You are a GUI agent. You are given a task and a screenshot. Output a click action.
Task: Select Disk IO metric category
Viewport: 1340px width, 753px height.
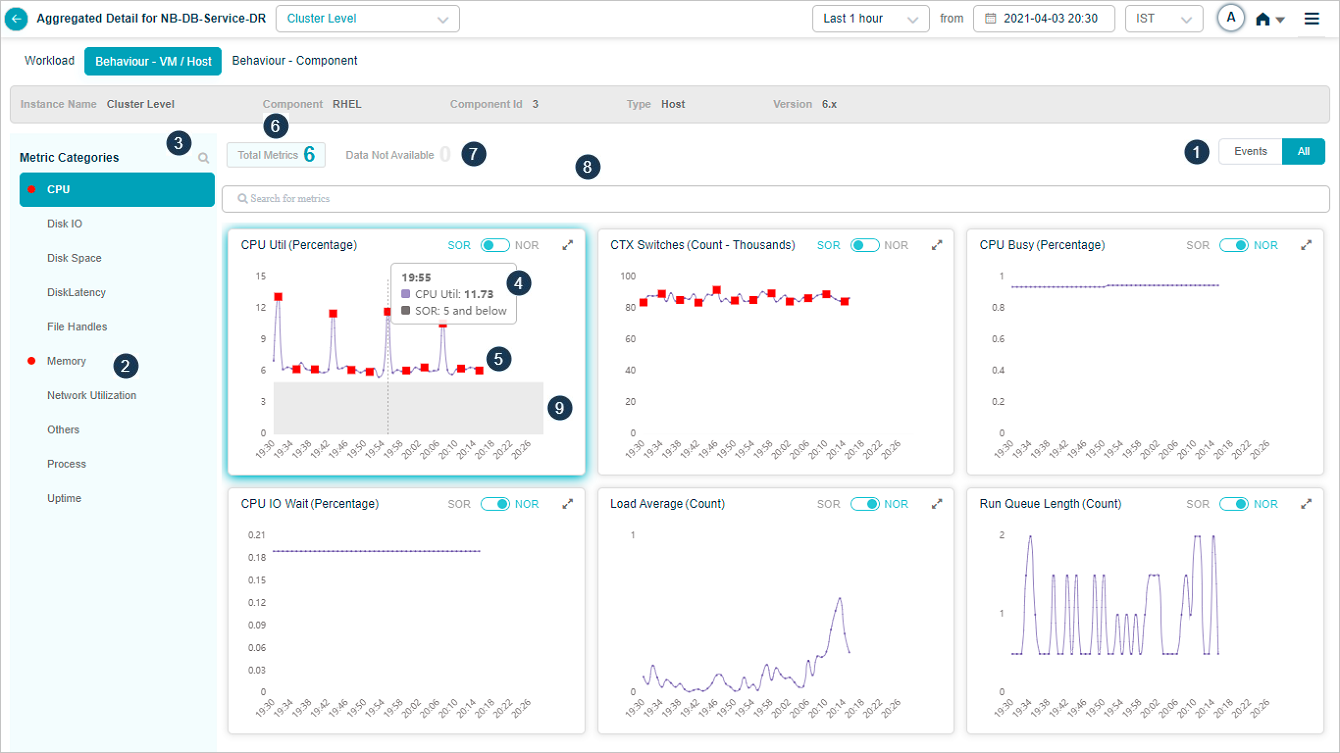click(65, 224)
